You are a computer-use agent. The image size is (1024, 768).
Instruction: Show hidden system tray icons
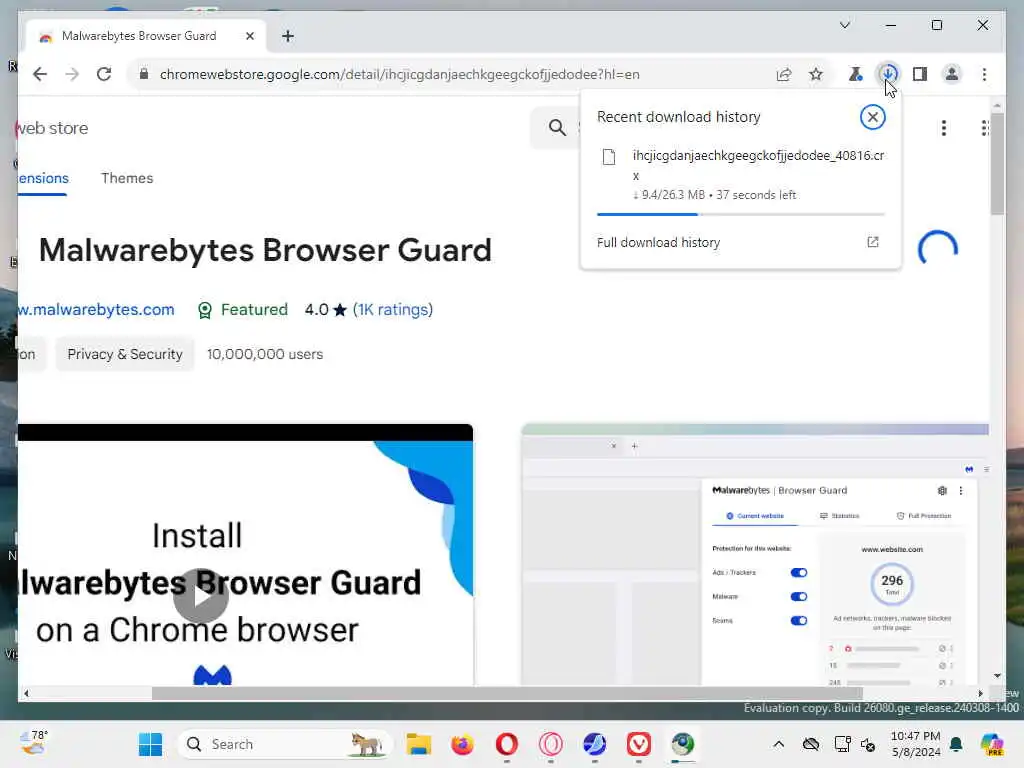coord(778,744)
